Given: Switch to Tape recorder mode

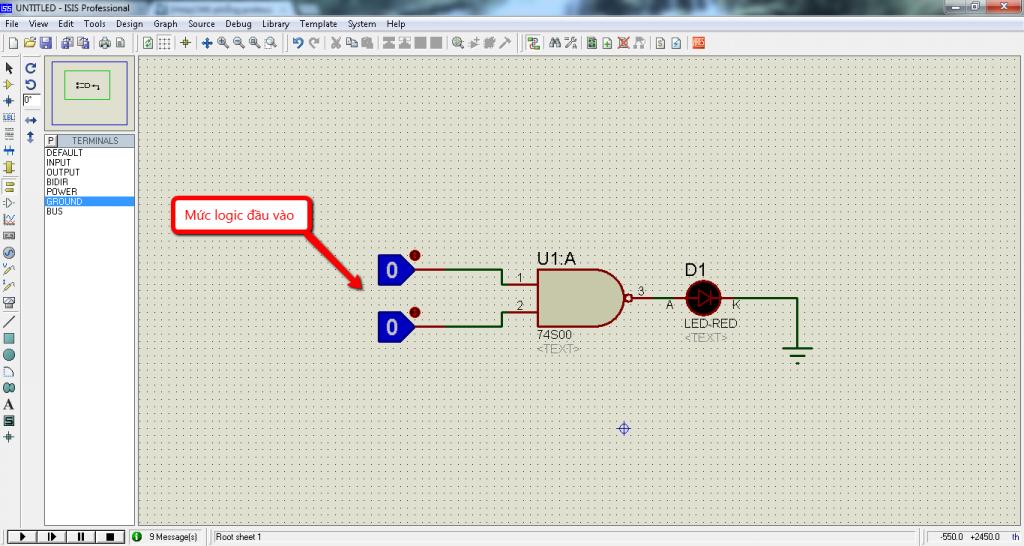Looking at the screenshot, I should tap(9, 236).
